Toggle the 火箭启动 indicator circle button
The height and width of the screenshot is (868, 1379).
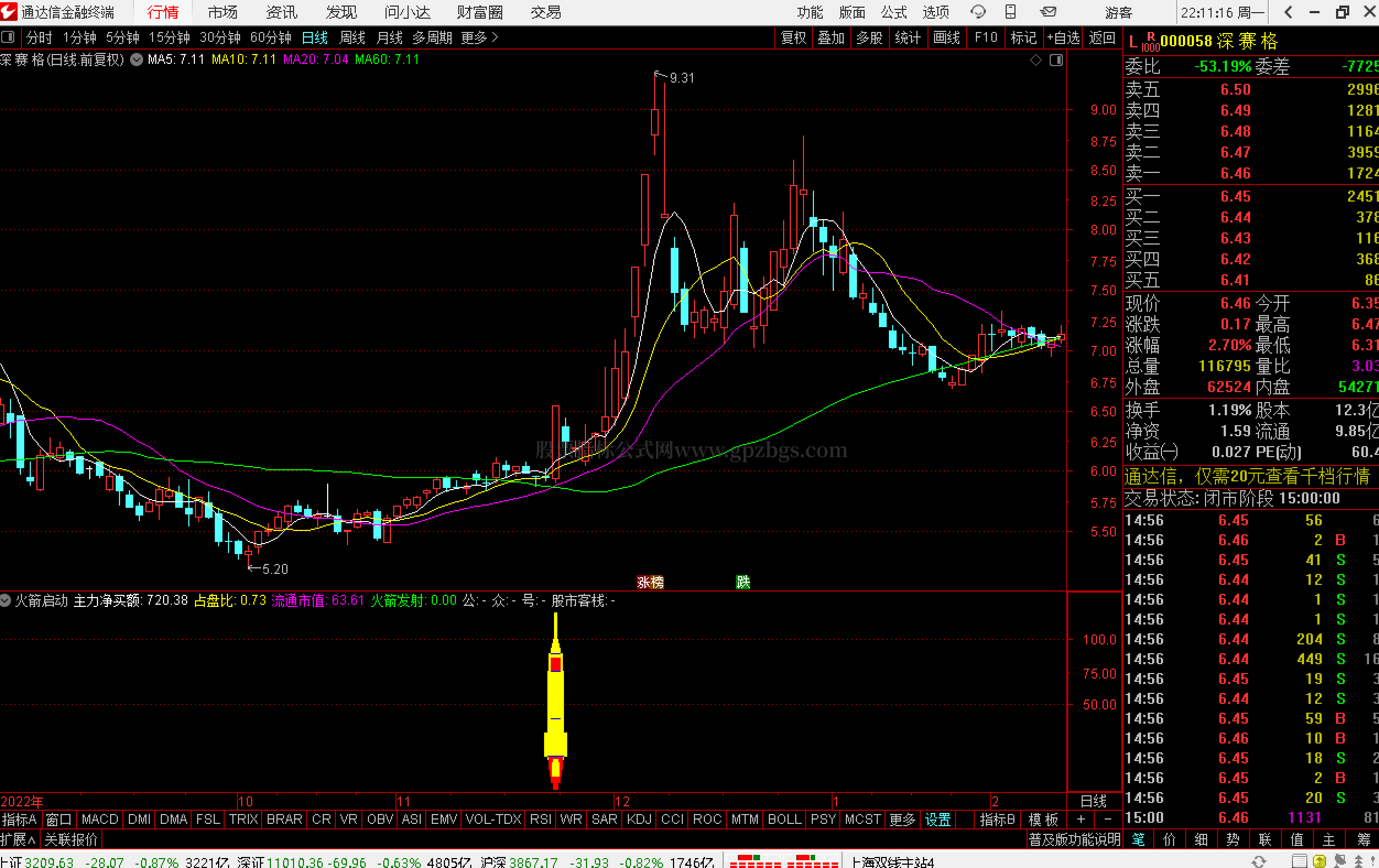point(6,601)
